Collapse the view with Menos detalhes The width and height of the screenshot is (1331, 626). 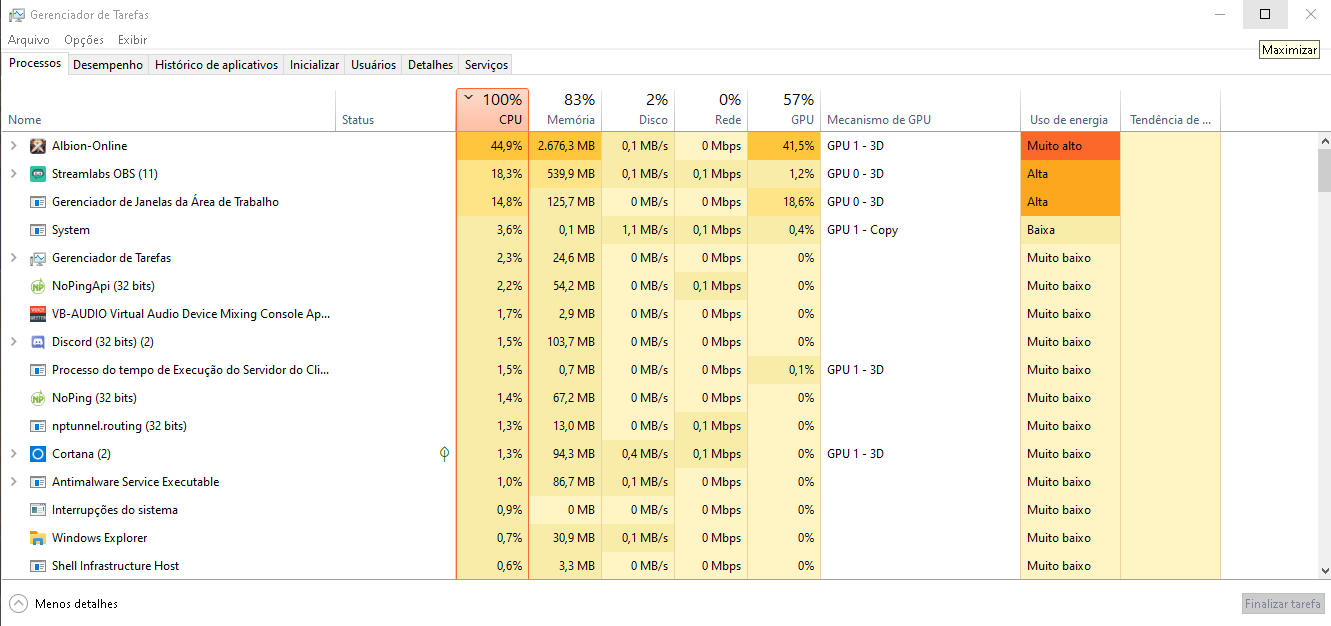point(63,604)
